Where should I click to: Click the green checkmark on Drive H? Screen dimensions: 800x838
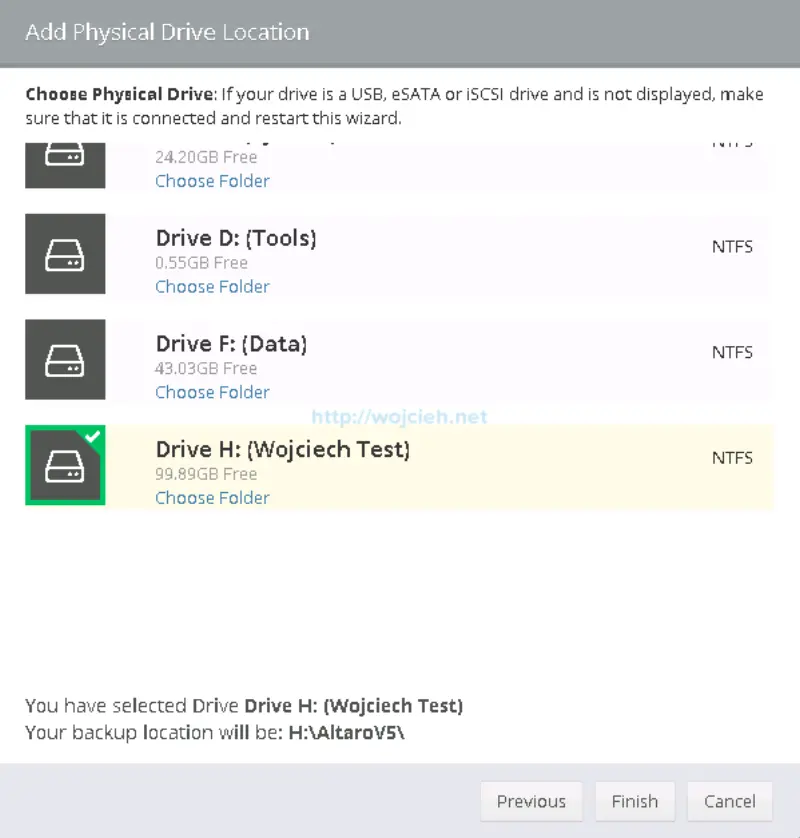(x=95, y=435)
